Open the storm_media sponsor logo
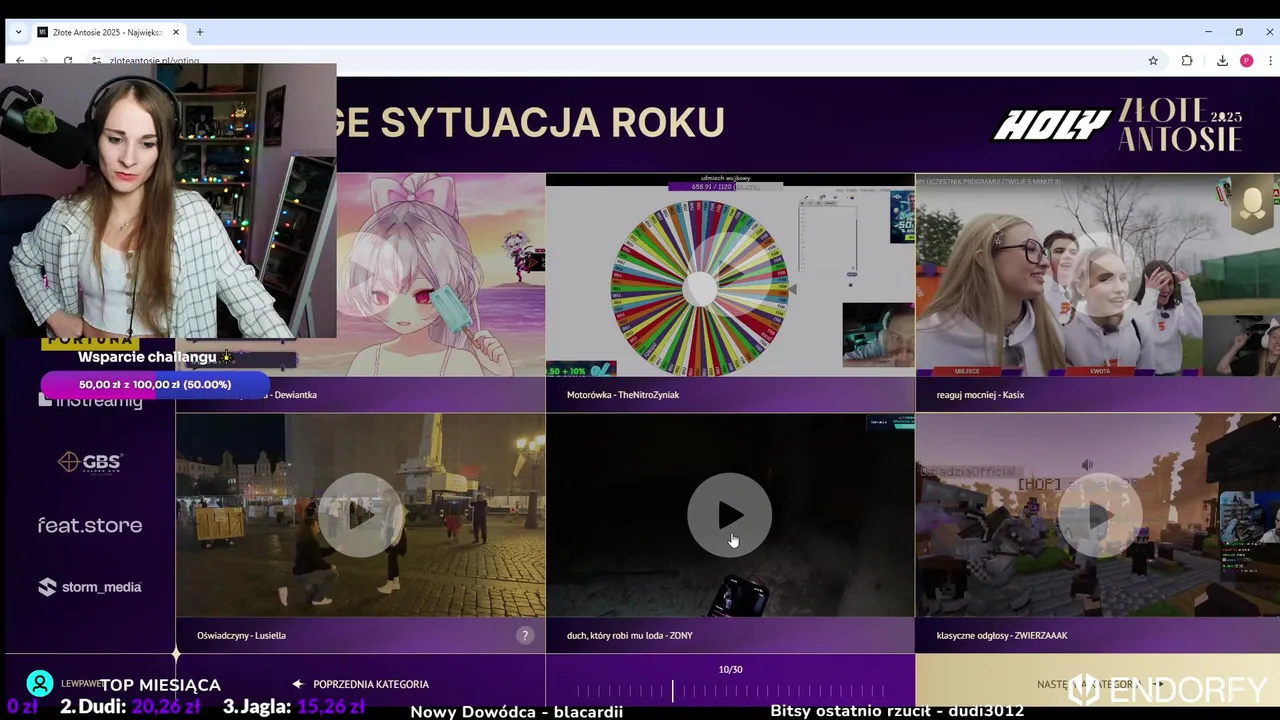 tap(90, 587)
